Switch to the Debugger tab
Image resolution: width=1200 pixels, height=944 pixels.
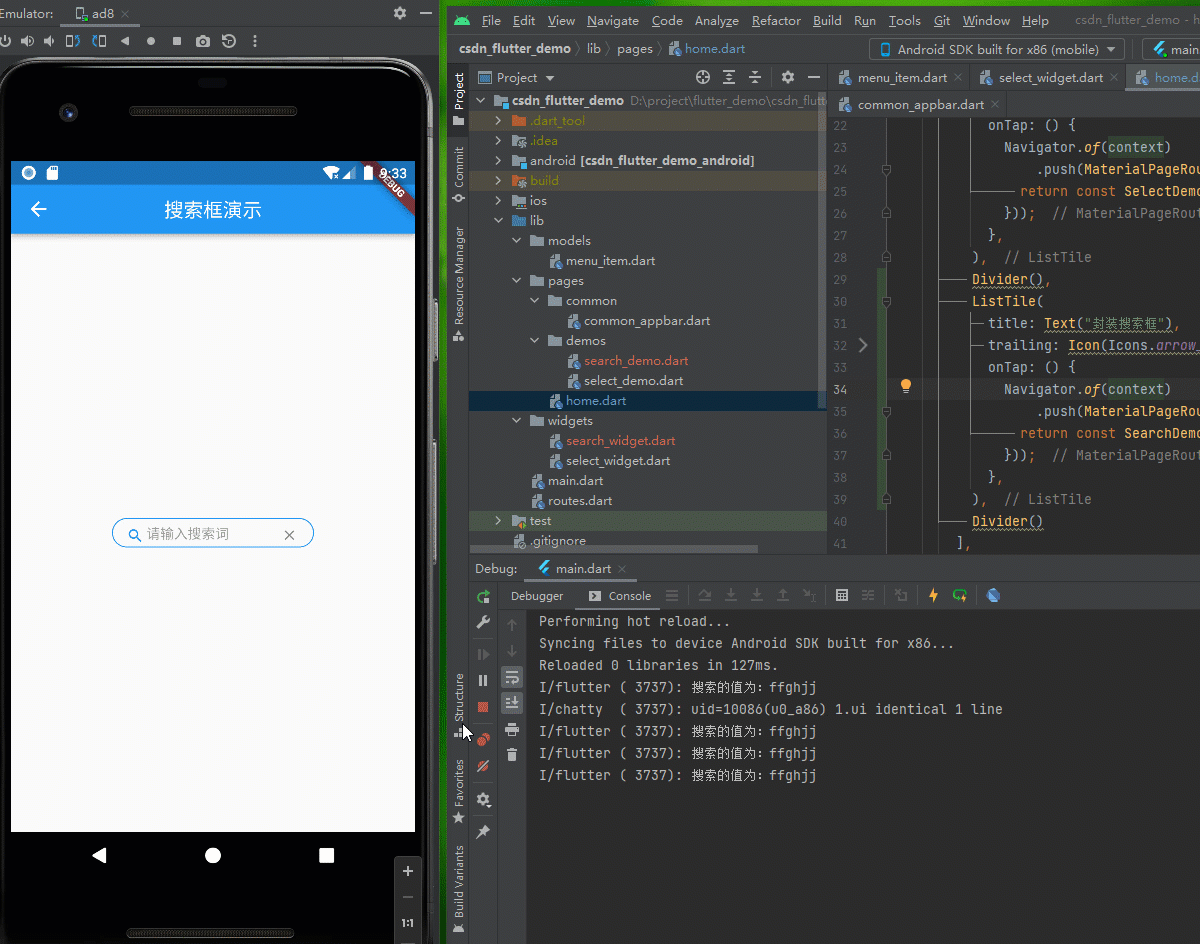tap(537, 596)
